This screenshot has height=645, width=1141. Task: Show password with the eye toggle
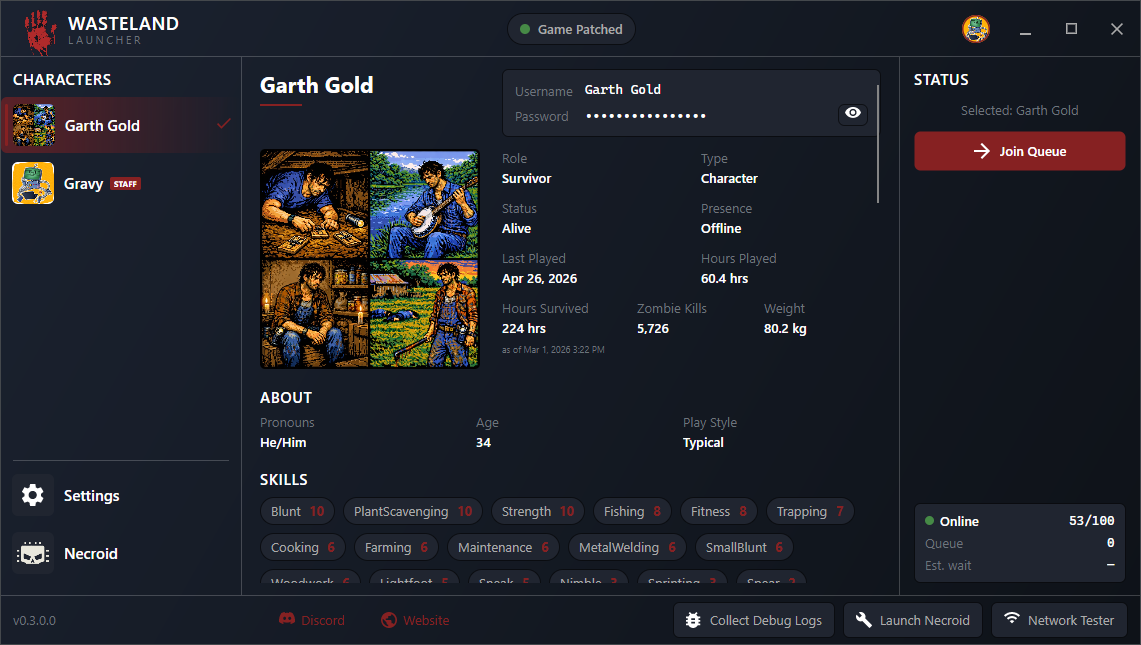[853, 113]
